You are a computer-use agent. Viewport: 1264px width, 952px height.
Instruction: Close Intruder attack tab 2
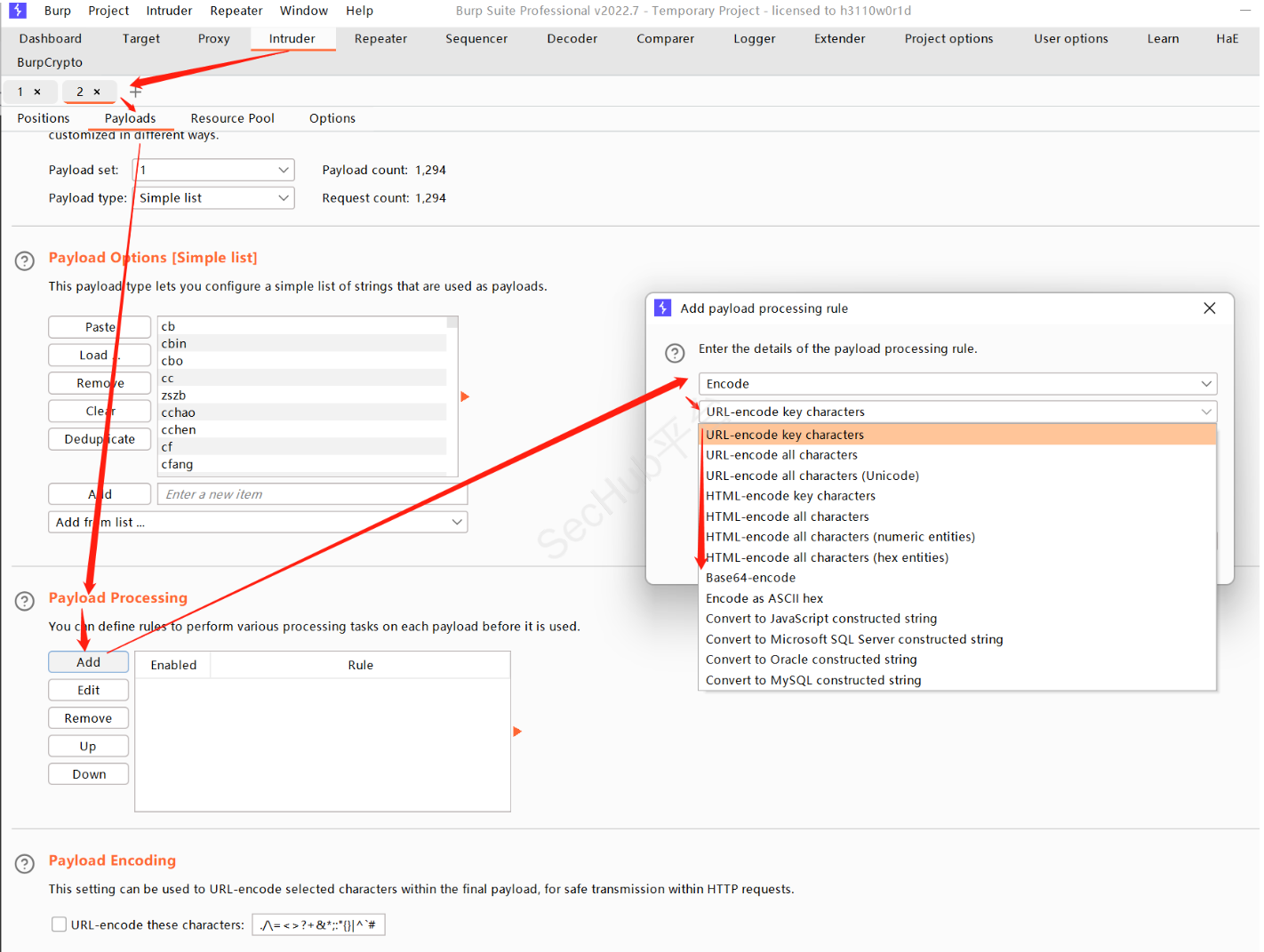pos(97,92)
